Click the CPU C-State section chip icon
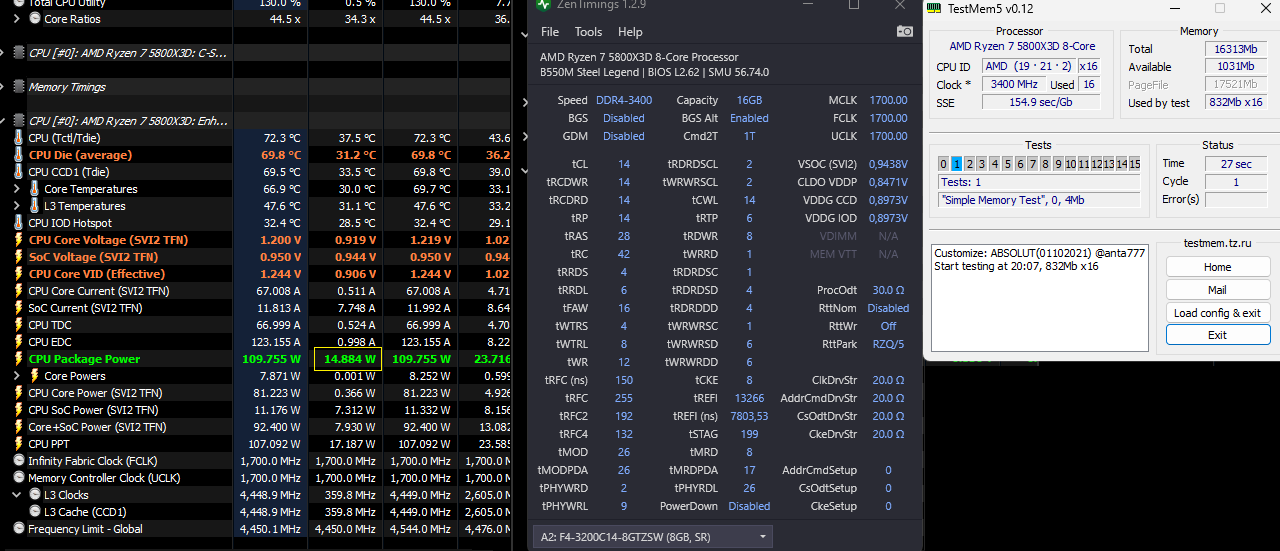The width and height of the screenshot is (1280, 551). [x=19, y=53]
